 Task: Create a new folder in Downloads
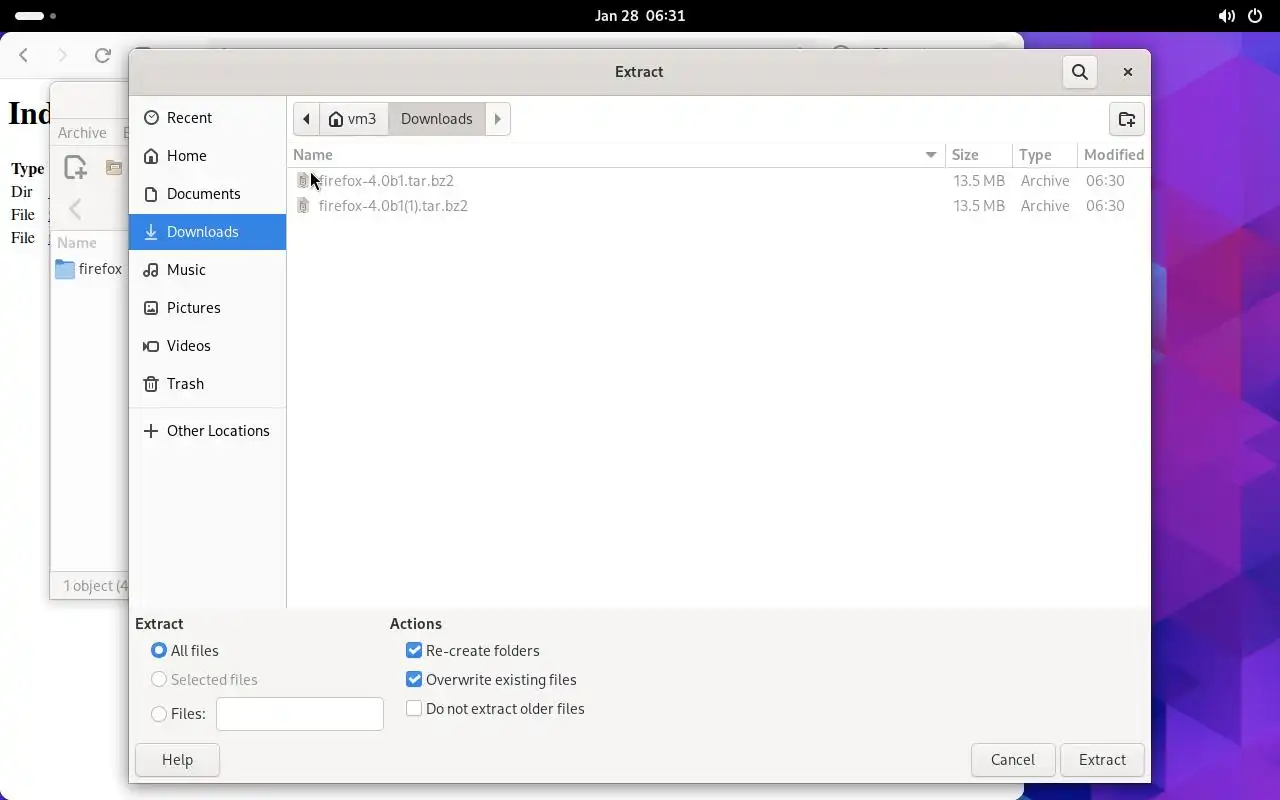point(1127,119)
